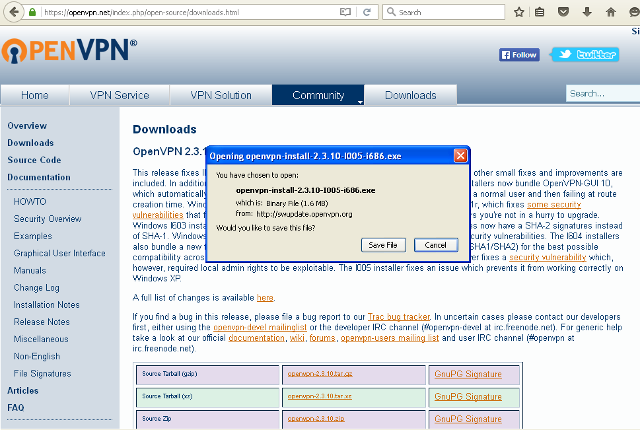This screenshot has width=640, height=430.
Task: Open File Signatures sidebar link
Action: [42, 373]
